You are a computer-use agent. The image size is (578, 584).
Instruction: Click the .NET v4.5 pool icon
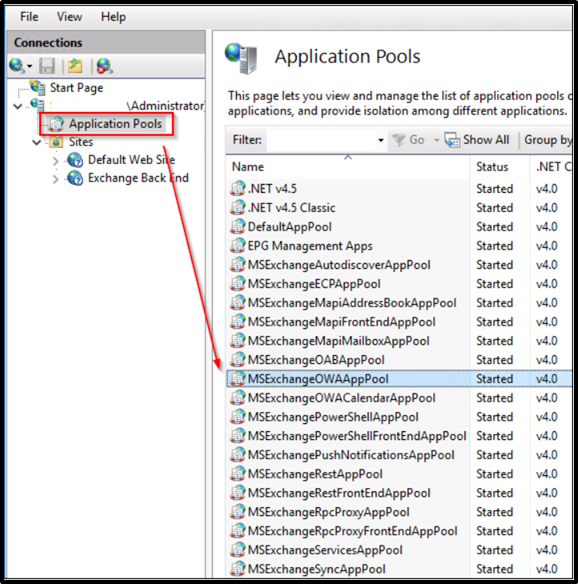click(x=238, y=188)
